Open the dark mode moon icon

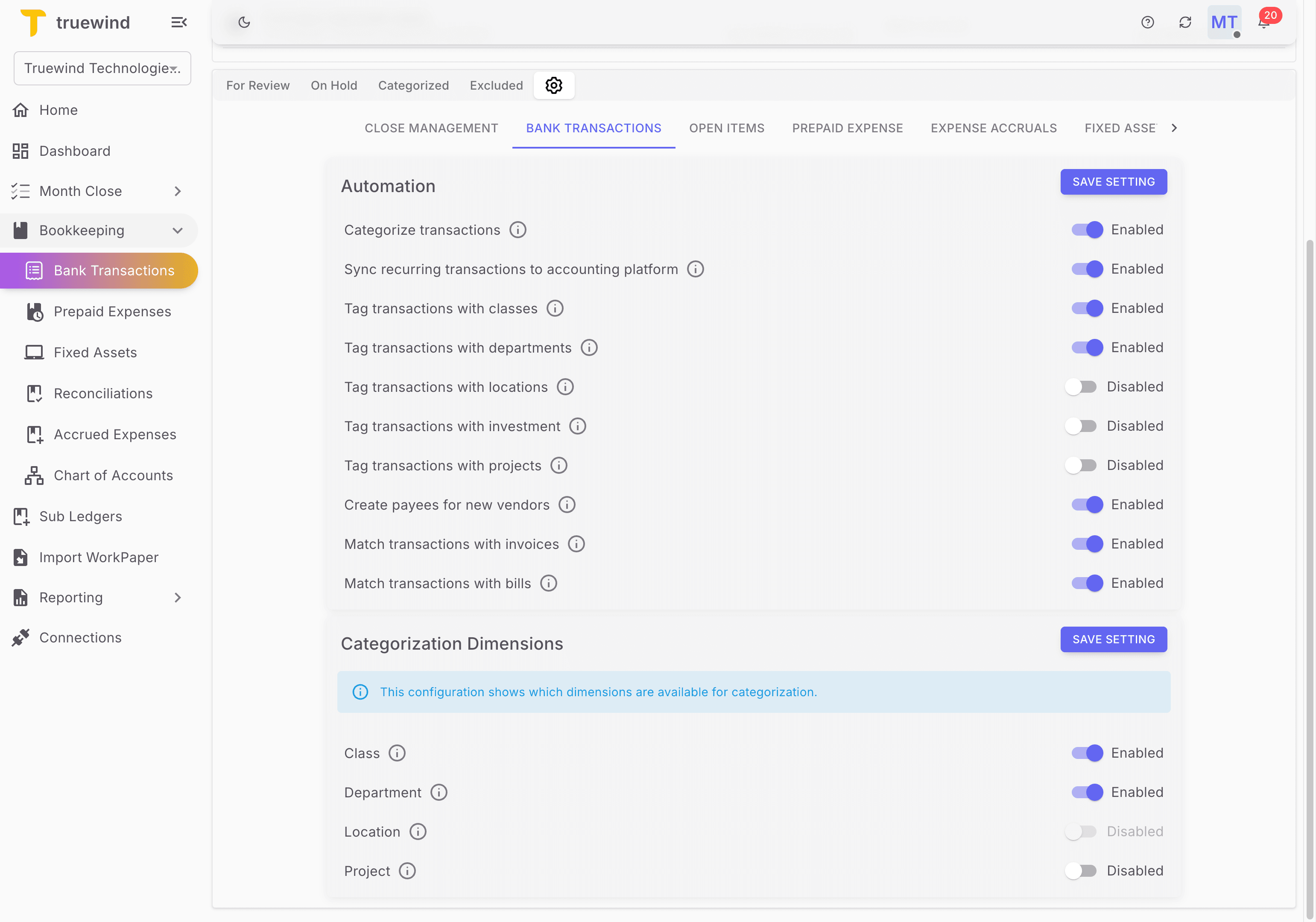tap(243, 22)
